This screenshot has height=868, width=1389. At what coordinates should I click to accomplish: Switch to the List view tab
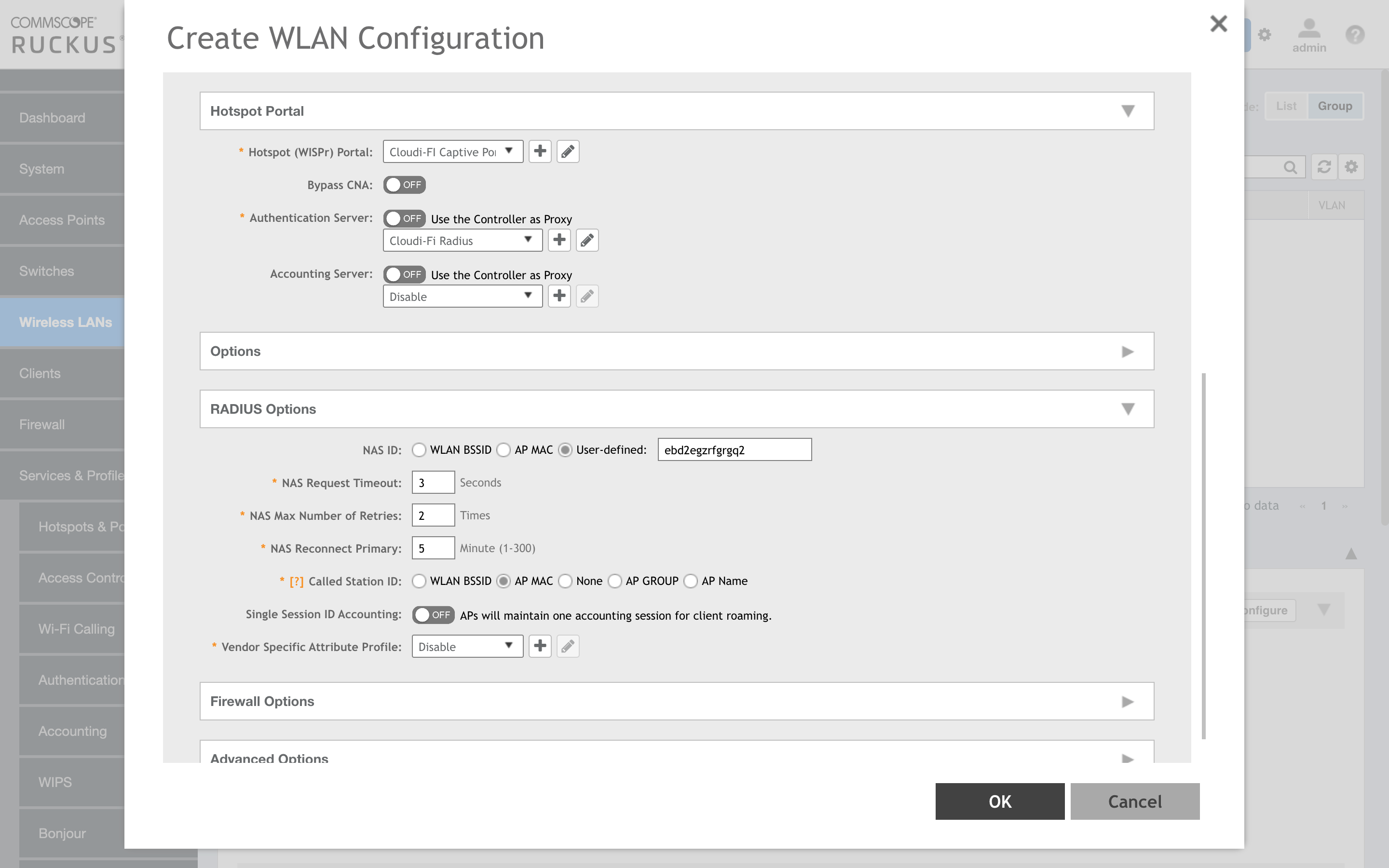(x=1286, y=106)
